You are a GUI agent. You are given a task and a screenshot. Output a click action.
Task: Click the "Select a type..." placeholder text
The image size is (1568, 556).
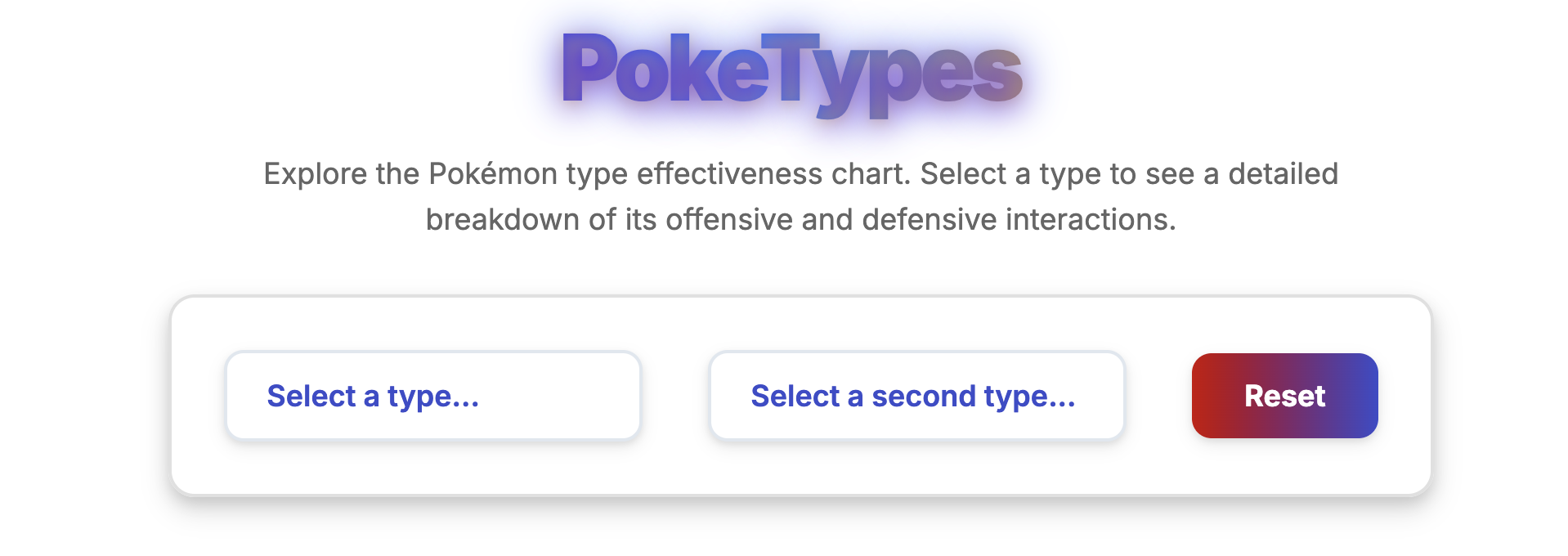pyautogui.click(x=373, y=396)
